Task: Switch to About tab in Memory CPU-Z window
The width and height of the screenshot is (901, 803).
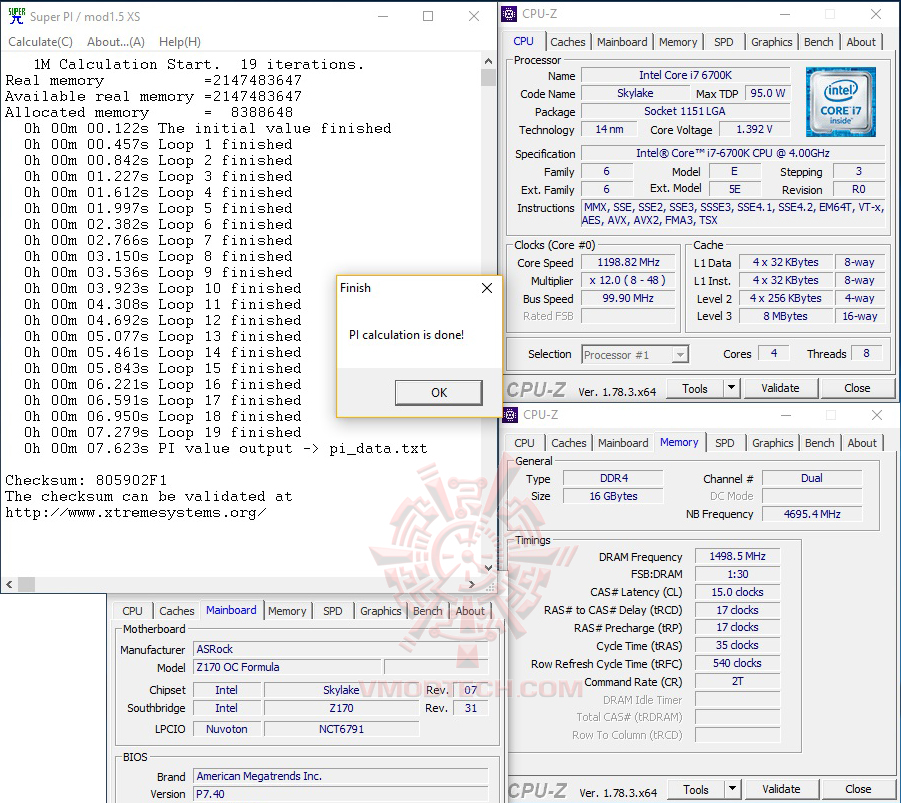Action: 862,443
